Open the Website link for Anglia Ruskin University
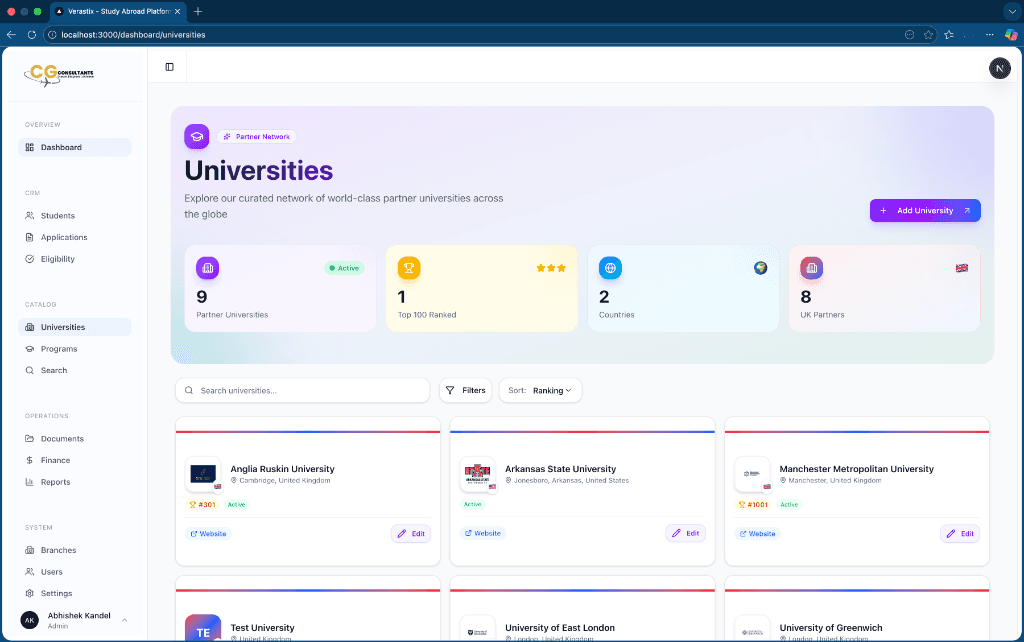Screen dimensions: 1024x642 [207, 533]
